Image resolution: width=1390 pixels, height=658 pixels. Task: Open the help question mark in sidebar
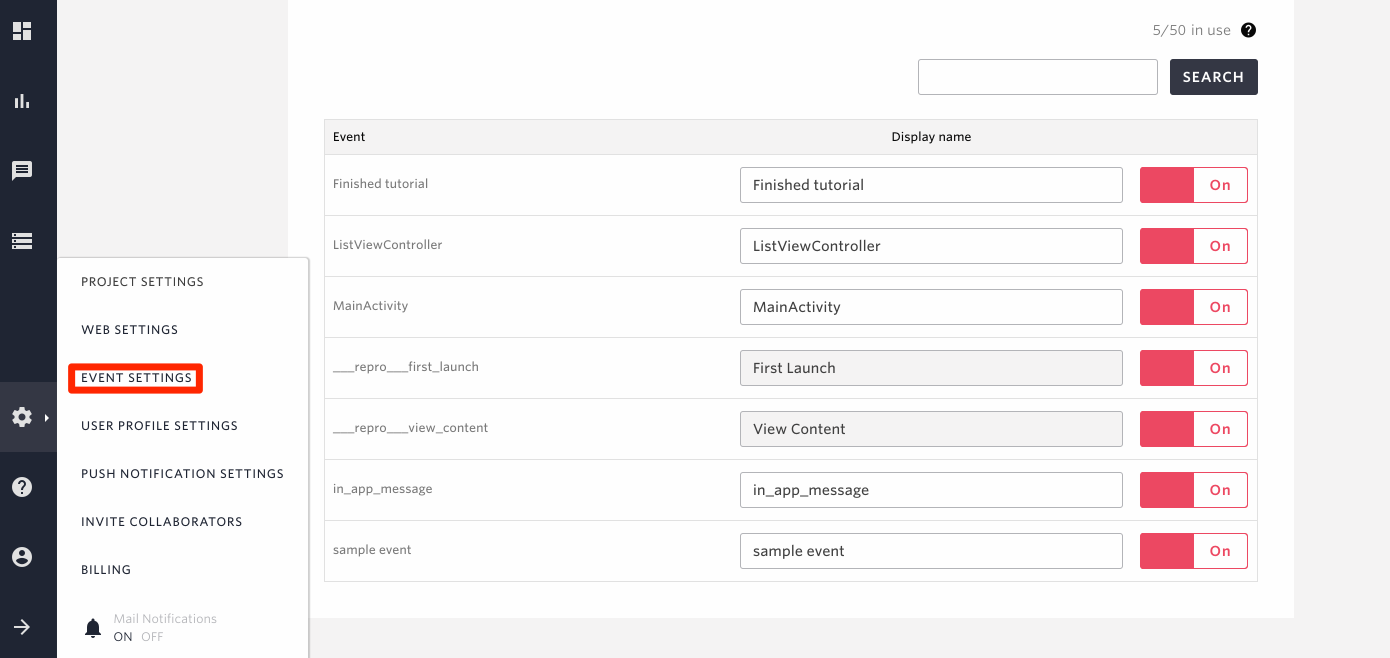coord(22,487)
